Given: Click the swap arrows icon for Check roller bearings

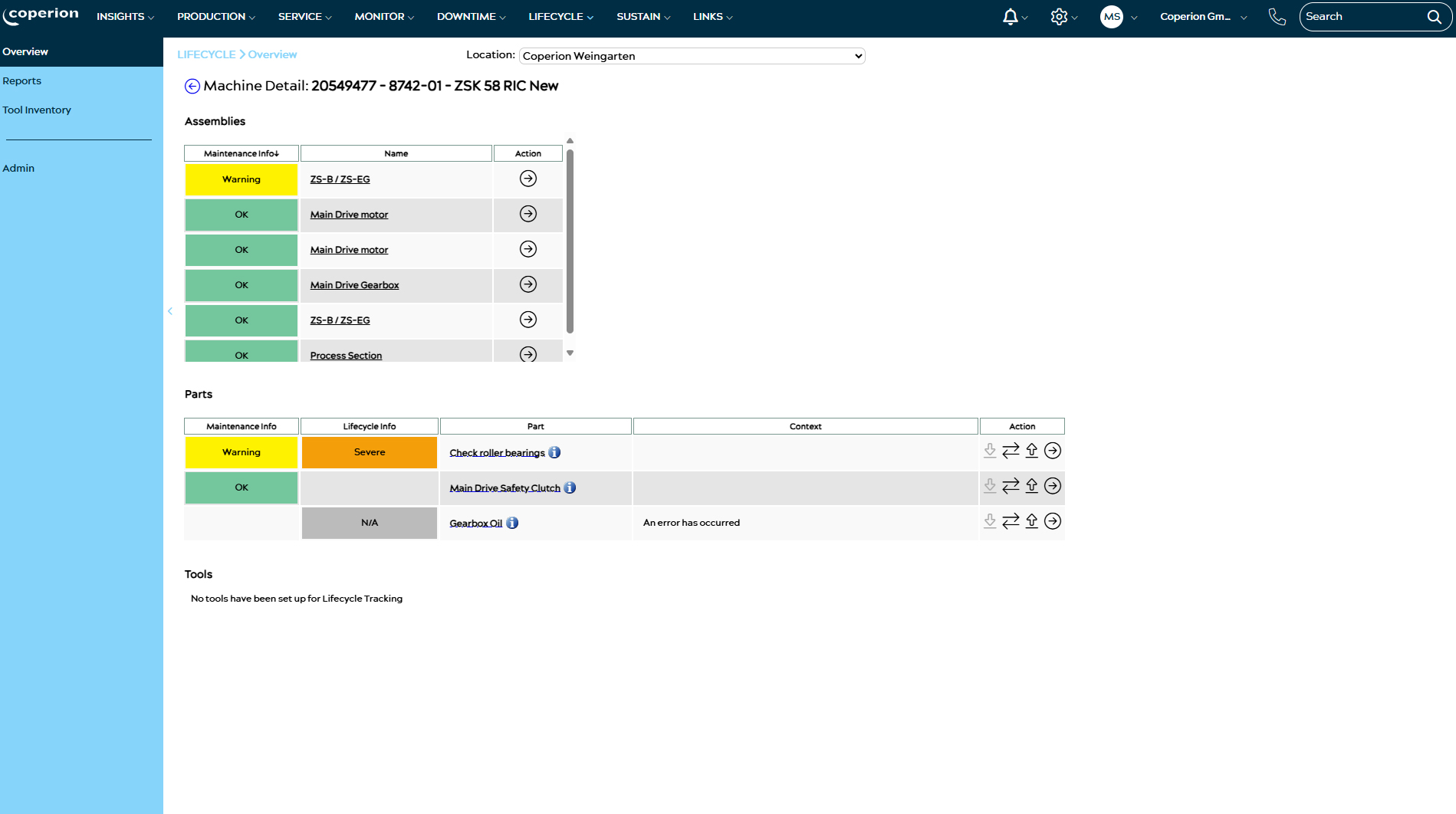Looking at the screenshot, I should (x=1011, y=451).
